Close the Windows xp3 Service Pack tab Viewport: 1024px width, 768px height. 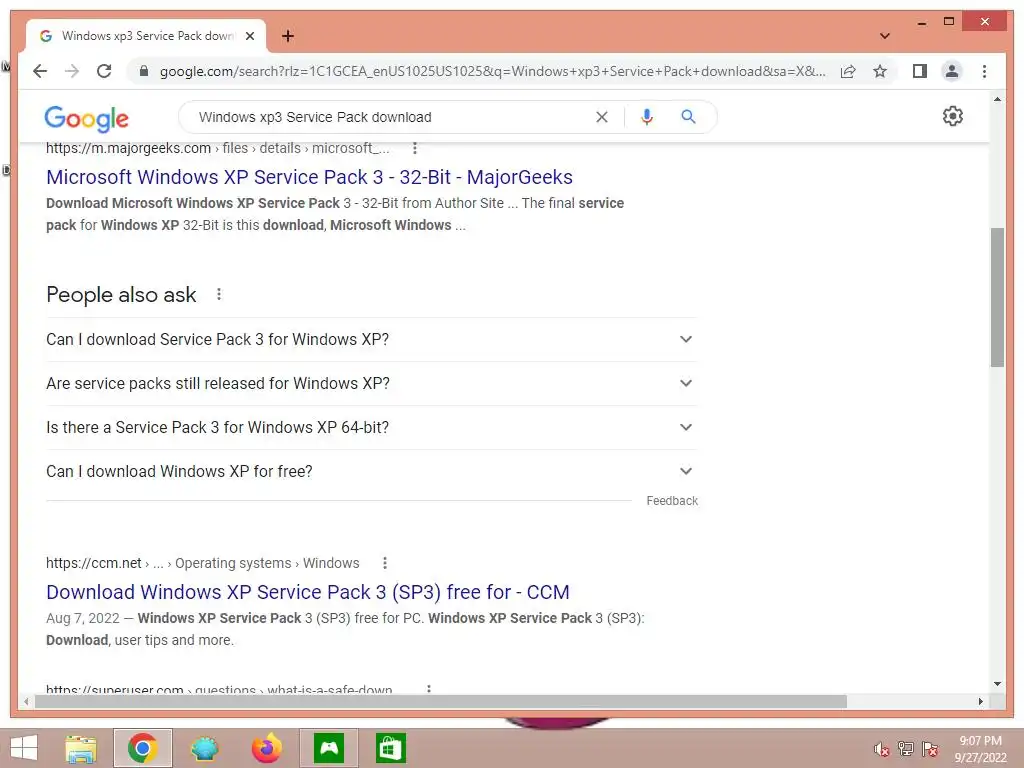(x=249, y=36)
